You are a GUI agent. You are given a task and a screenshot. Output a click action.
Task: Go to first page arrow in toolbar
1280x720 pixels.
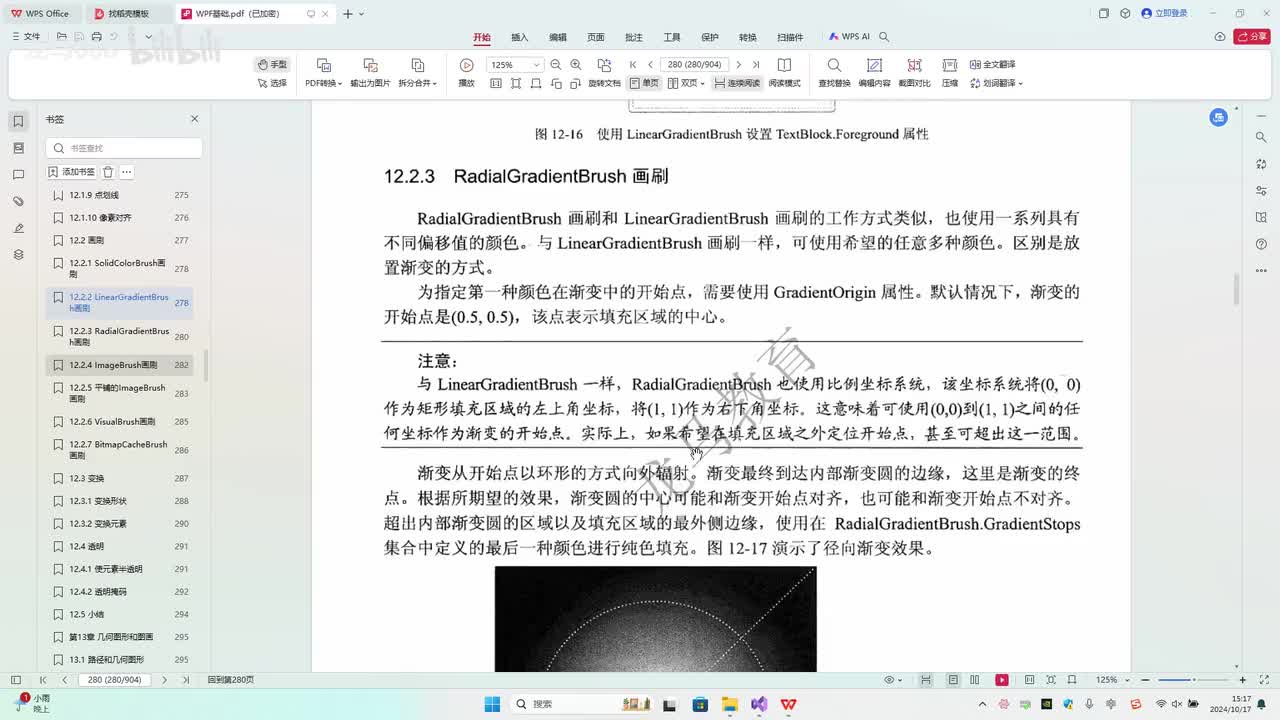[x=633, y=64]
